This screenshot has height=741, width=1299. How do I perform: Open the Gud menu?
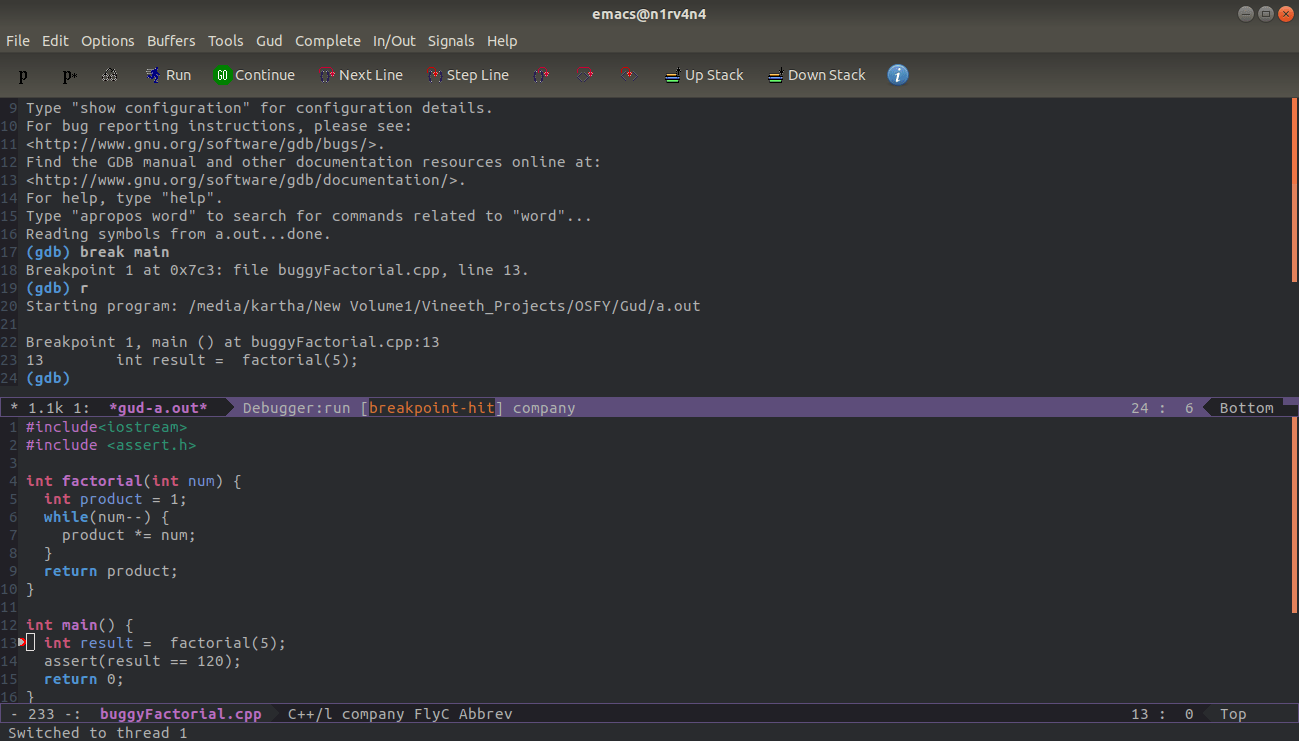point(269,41)
